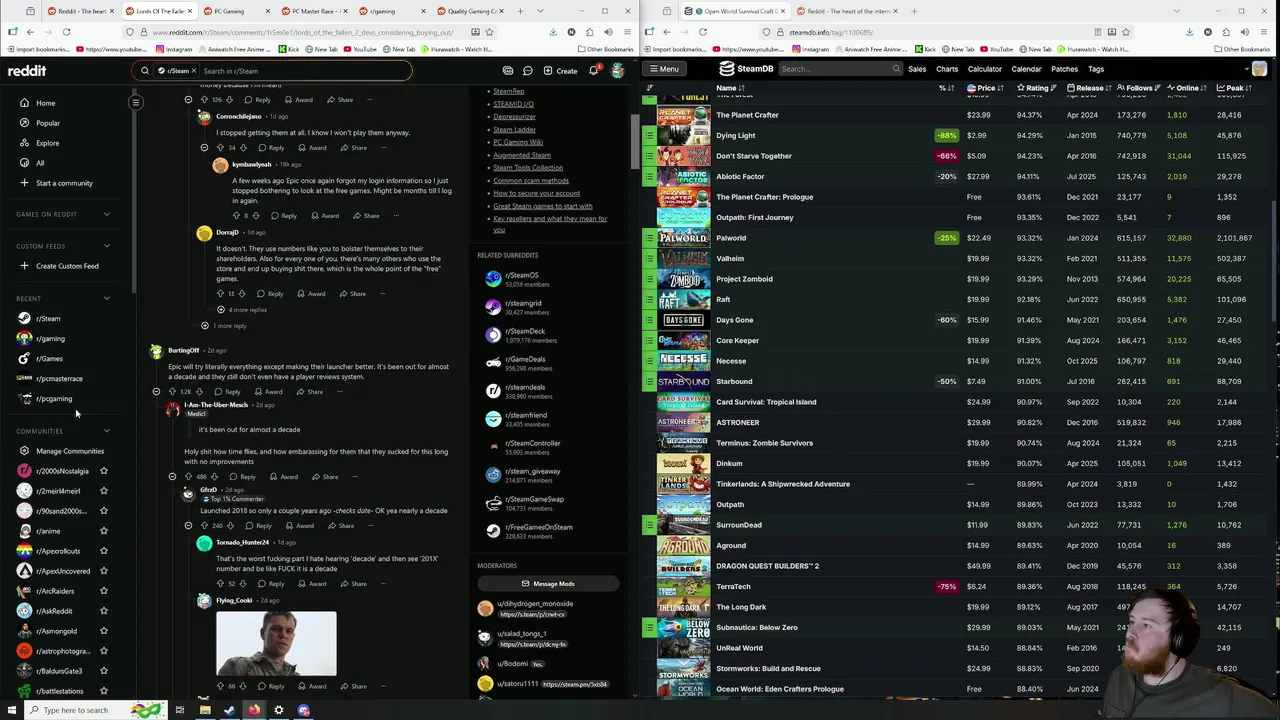Screen dimensions: 1280x720
Task: Favorite r/ArcRaiders with its star
Action: click(x=103, y=591)
